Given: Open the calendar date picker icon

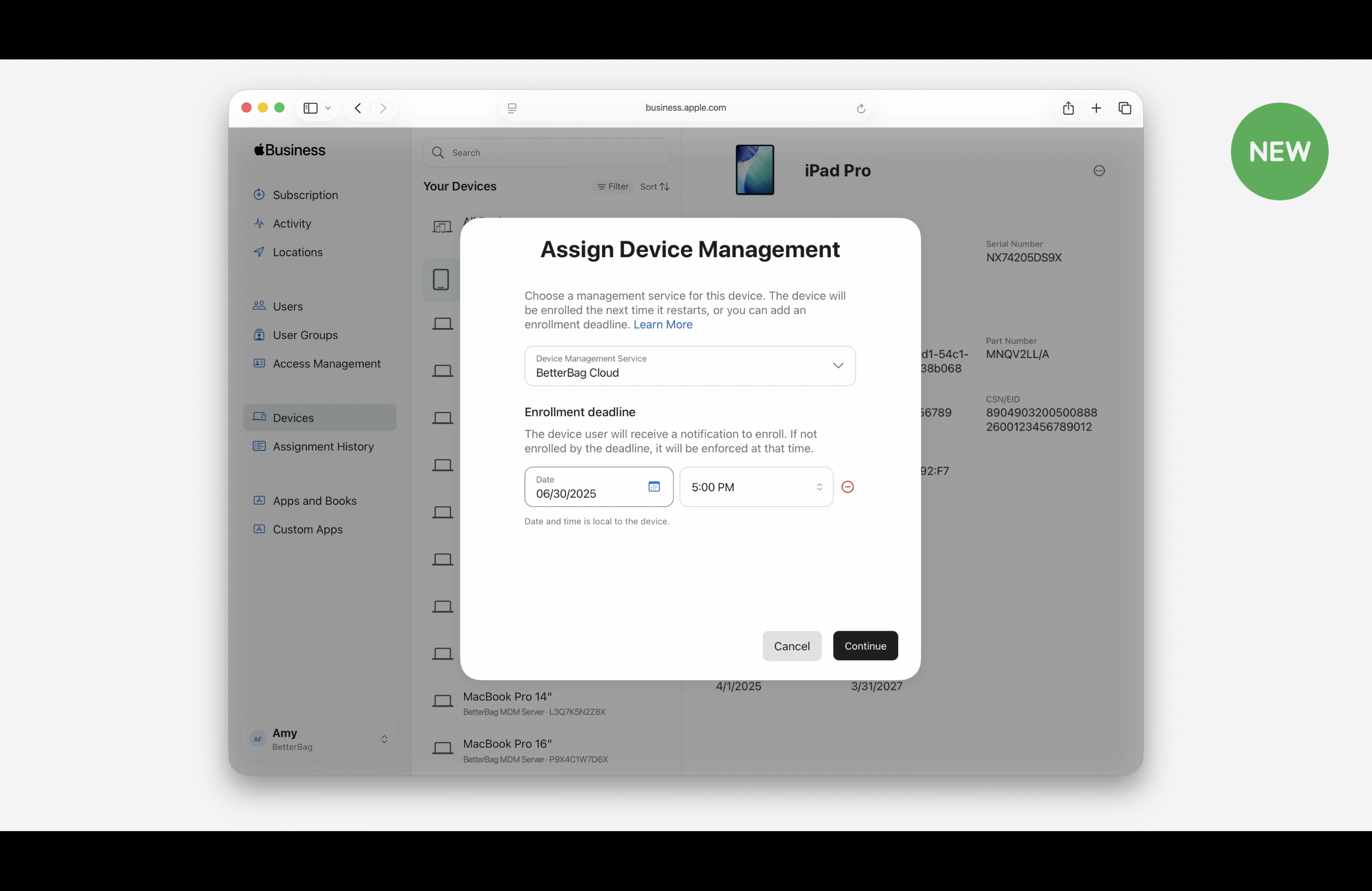Looking at the screenshot, I should (x=654, y=486).
